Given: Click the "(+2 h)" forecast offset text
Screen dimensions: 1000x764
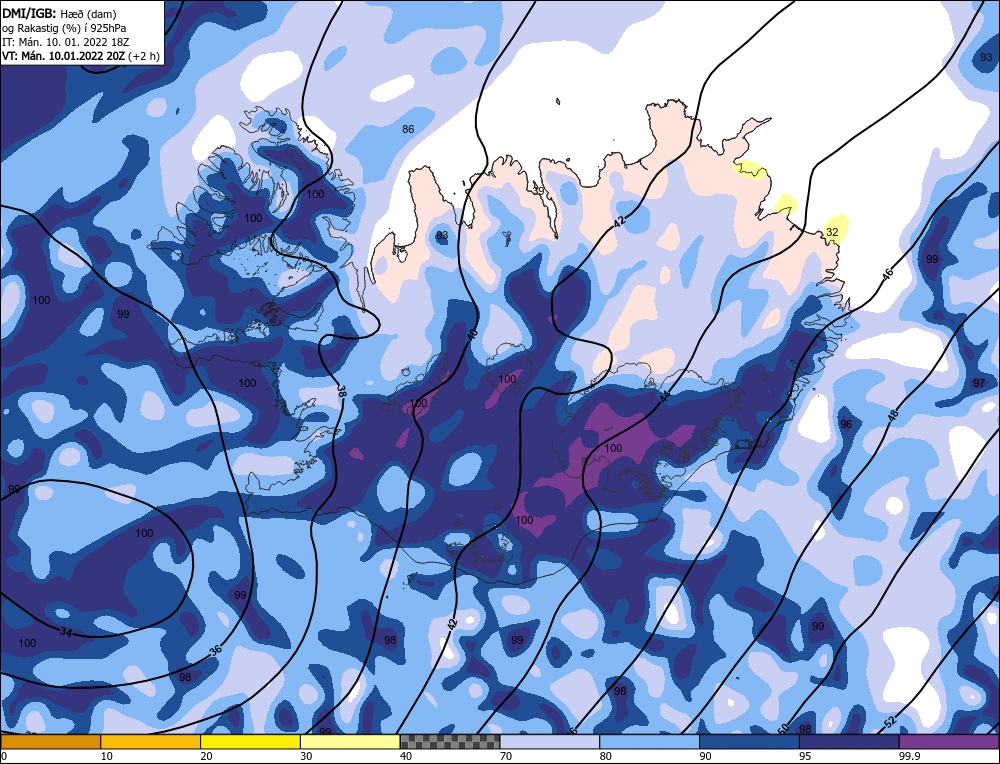Looking at the screenshot, I should click(144, 56).
